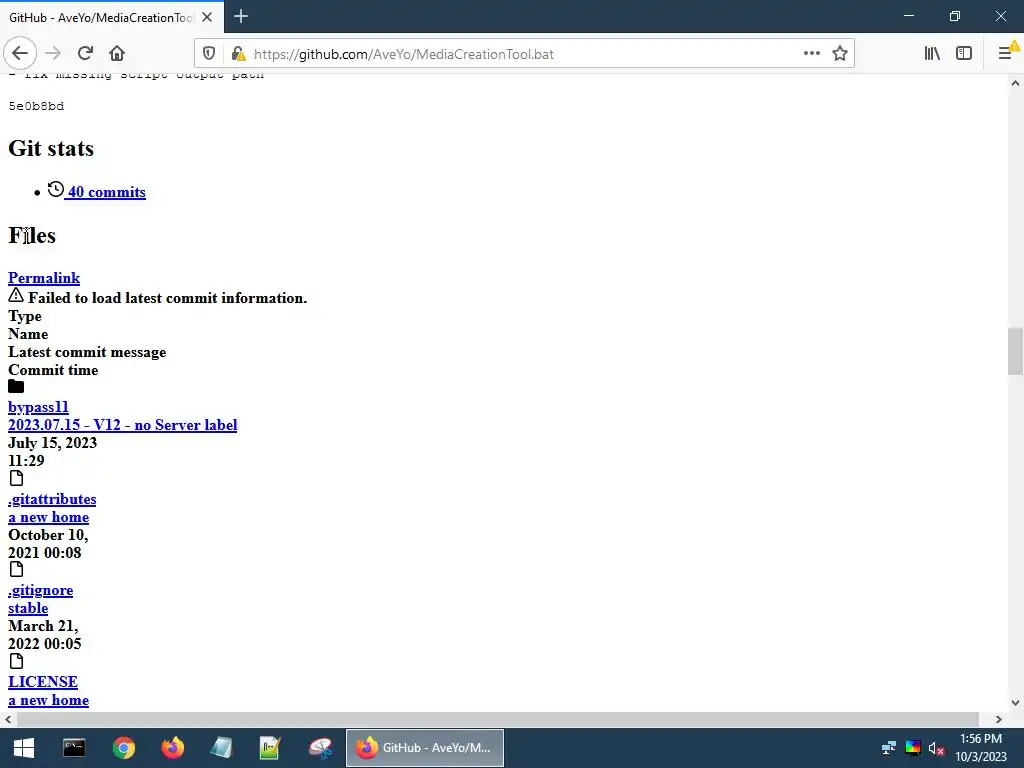Open the LICENSE file link
Screen dimensions: 1024x768
(x=42, y=682)
